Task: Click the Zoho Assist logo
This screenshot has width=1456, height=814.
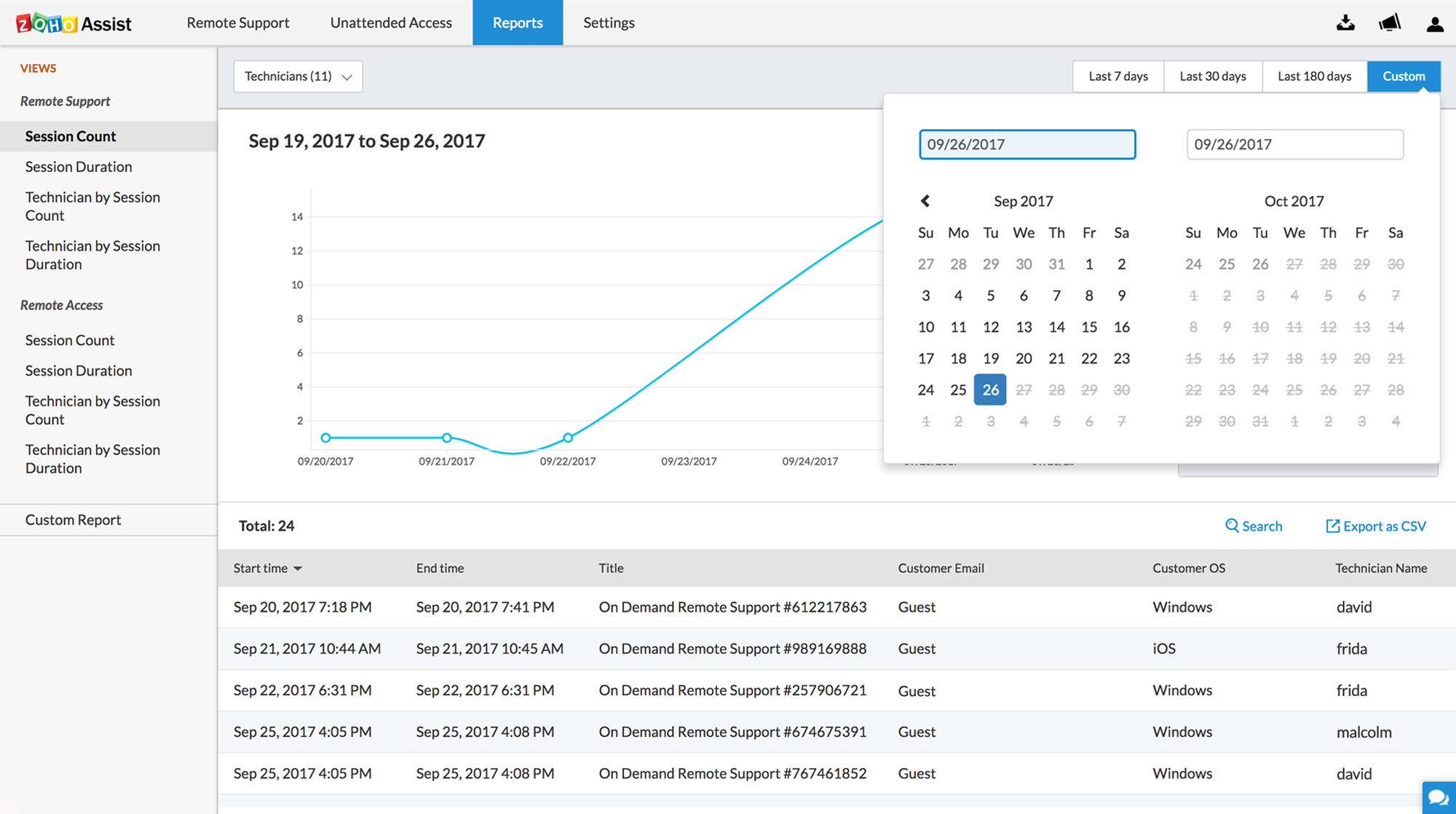Action: click(74, 23)
